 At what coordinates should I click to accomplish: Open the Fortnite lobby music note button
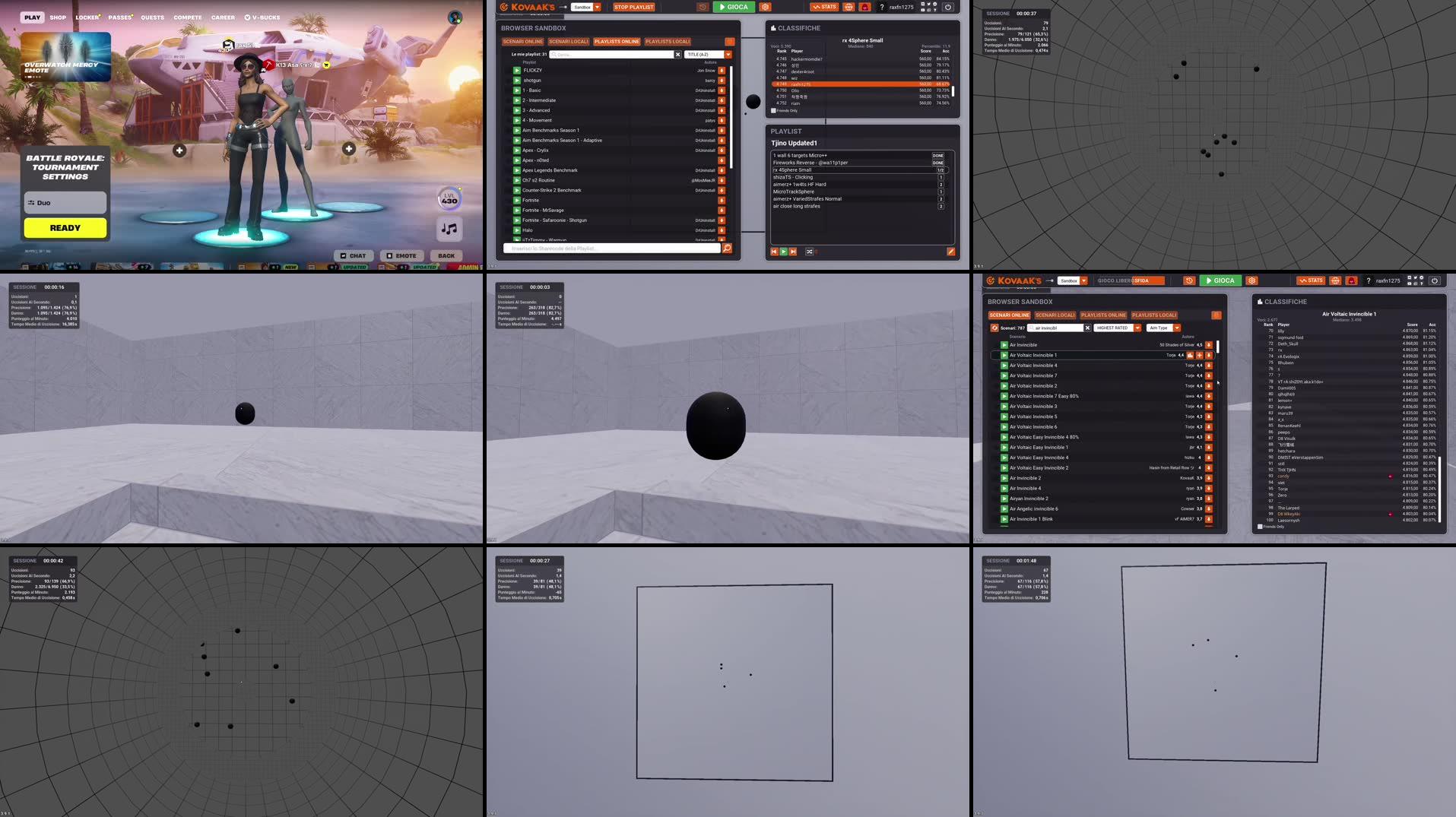(449, 228)
